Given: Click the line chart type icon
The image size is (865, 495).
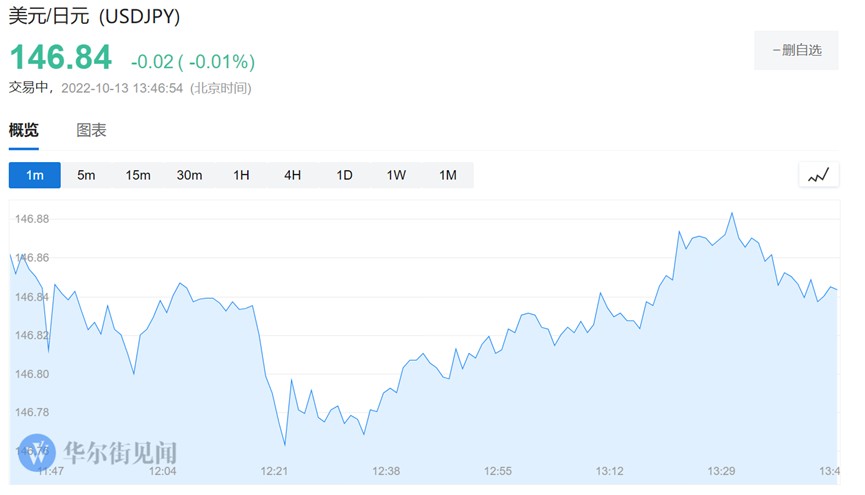Looking at the screenshot, I should pyautogui.click(x=818, y=175).
